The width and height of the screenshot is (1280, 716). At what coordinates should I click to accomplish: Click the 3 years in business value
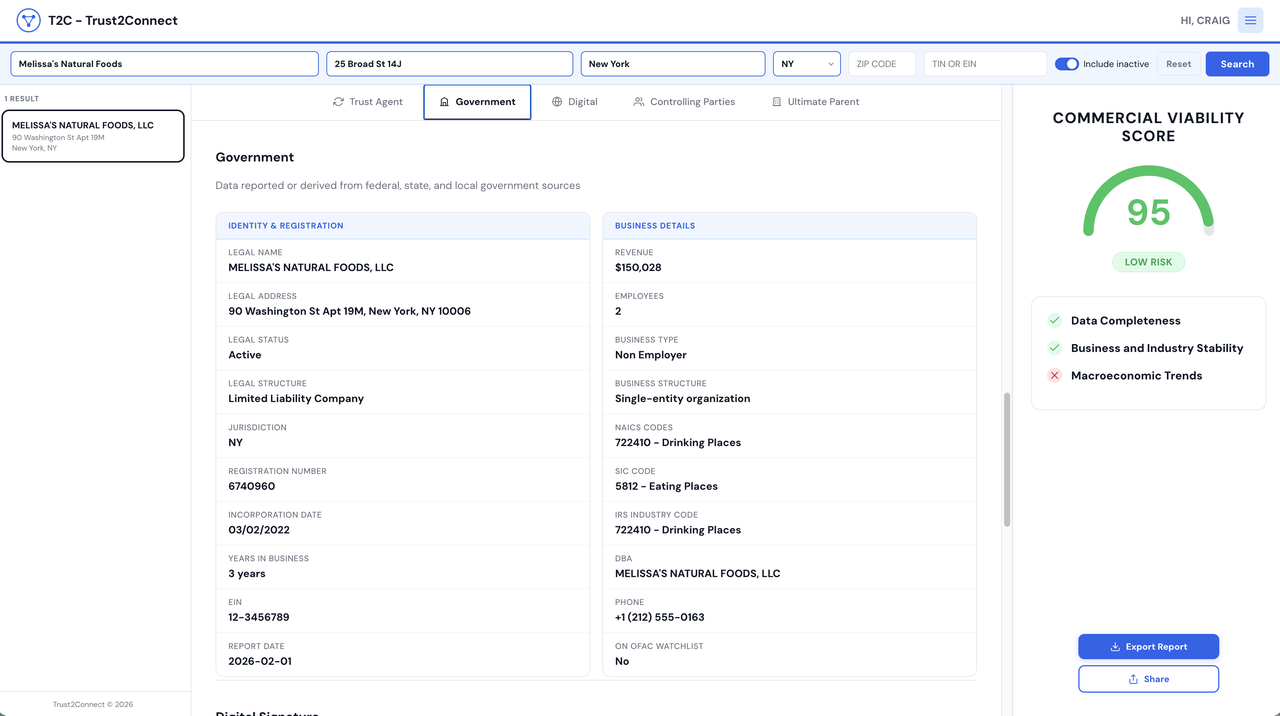[247, 574]
